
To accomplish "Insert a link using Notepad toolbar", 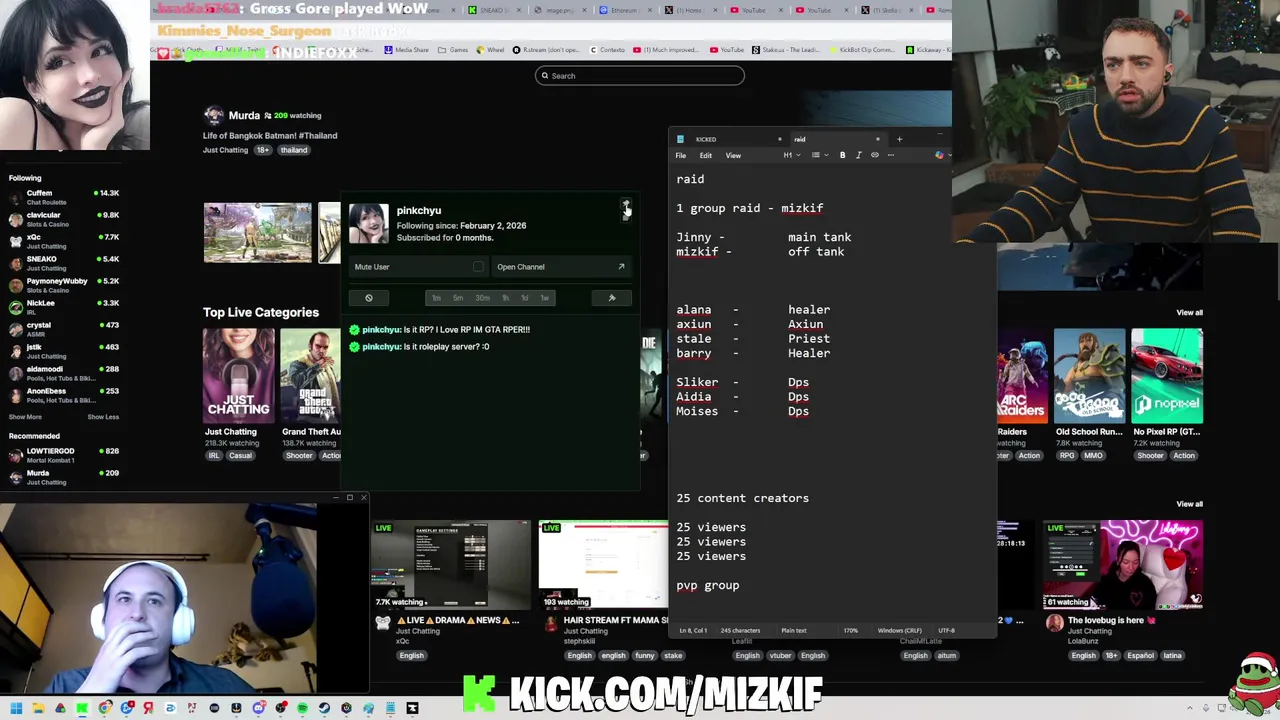I will pos(875,155).
